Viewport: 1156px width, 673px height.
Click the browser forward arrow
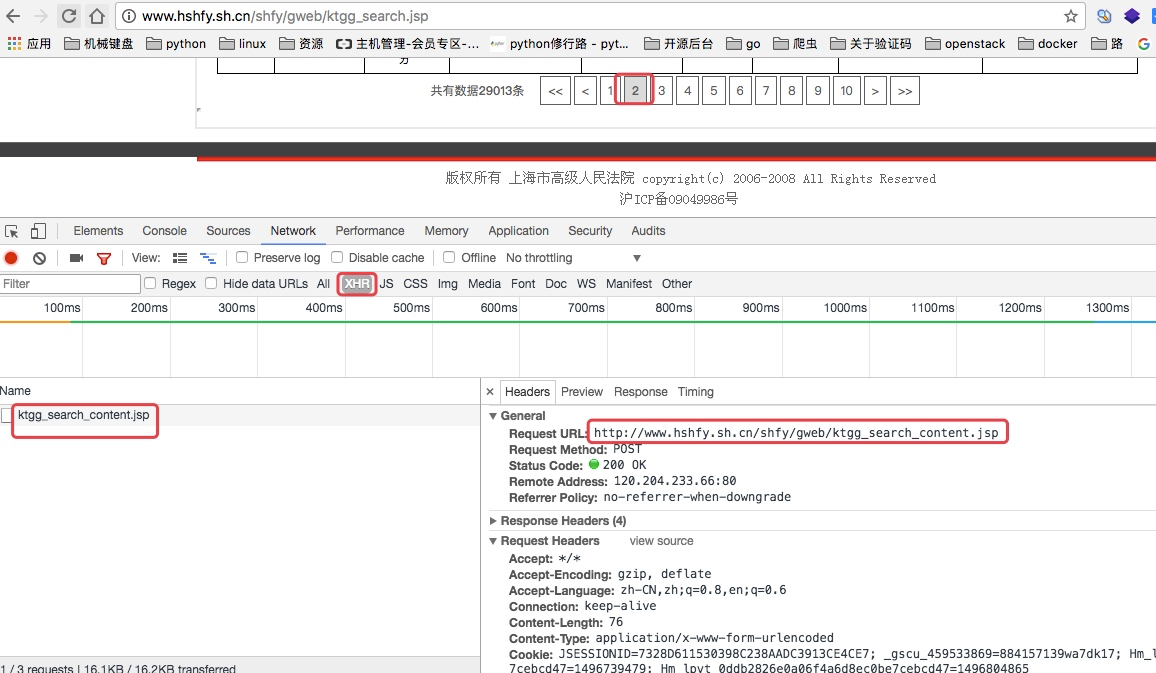pos(41,15)
